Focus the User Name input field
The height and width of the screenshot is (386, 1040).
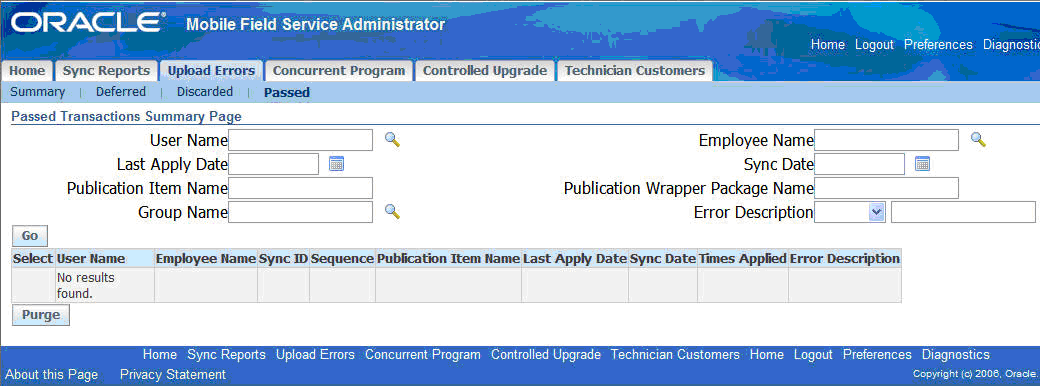(x=300, y=140)
